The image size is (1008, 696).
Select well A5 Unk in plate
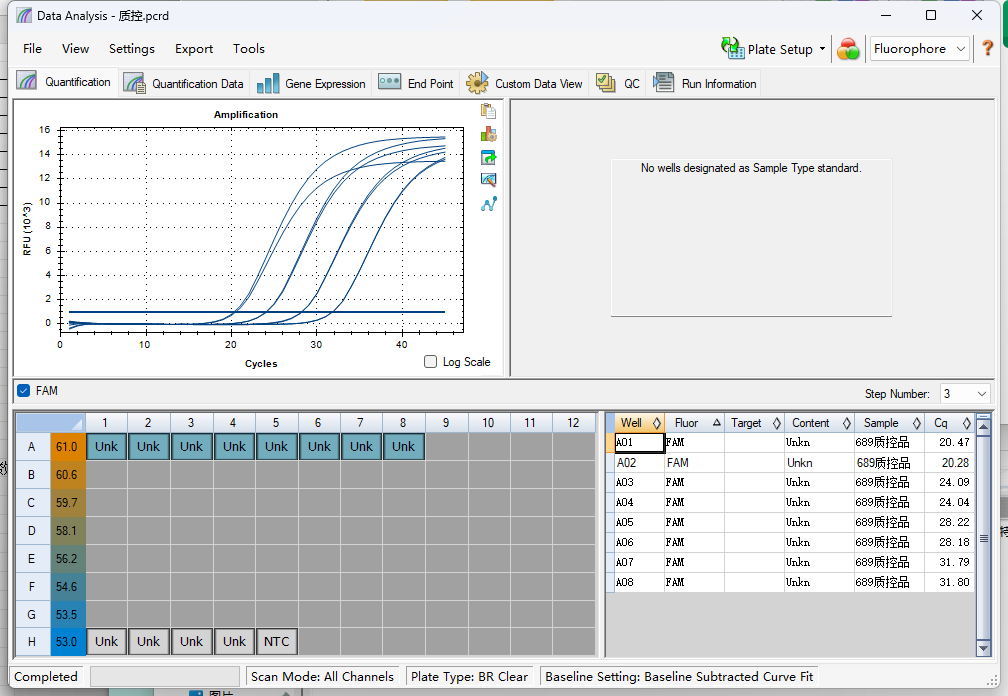pyautogui.click(x=276, y=447)
